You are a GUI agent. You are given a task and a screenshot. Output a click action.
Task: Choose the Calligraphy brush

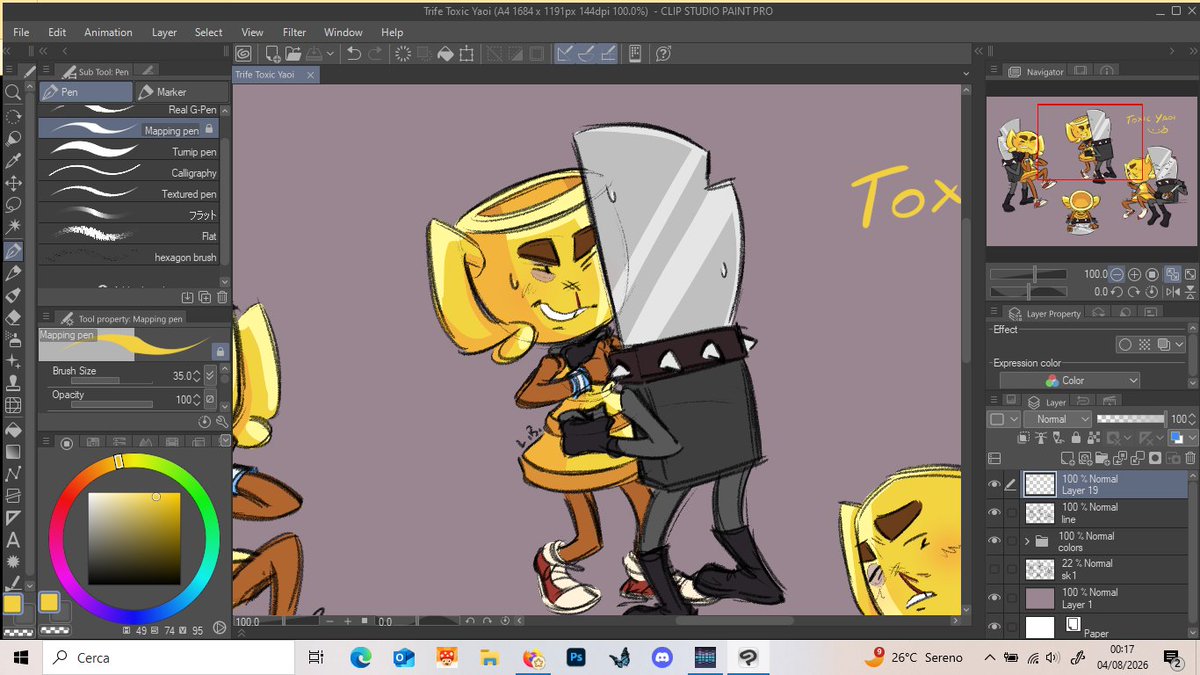(x=128, y=173)
